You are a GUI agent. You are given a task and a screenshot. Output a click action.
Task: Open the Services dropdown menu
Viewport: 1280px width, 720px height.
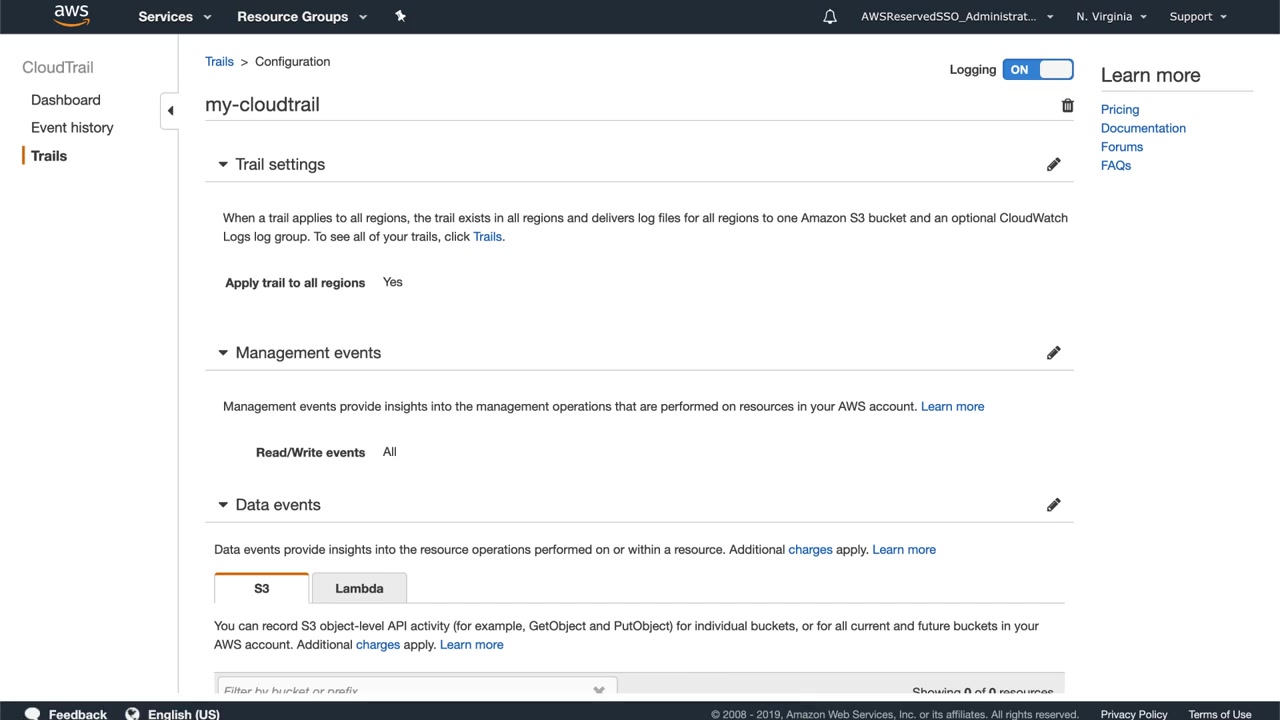pyautogui.click(x=175, y=17)
